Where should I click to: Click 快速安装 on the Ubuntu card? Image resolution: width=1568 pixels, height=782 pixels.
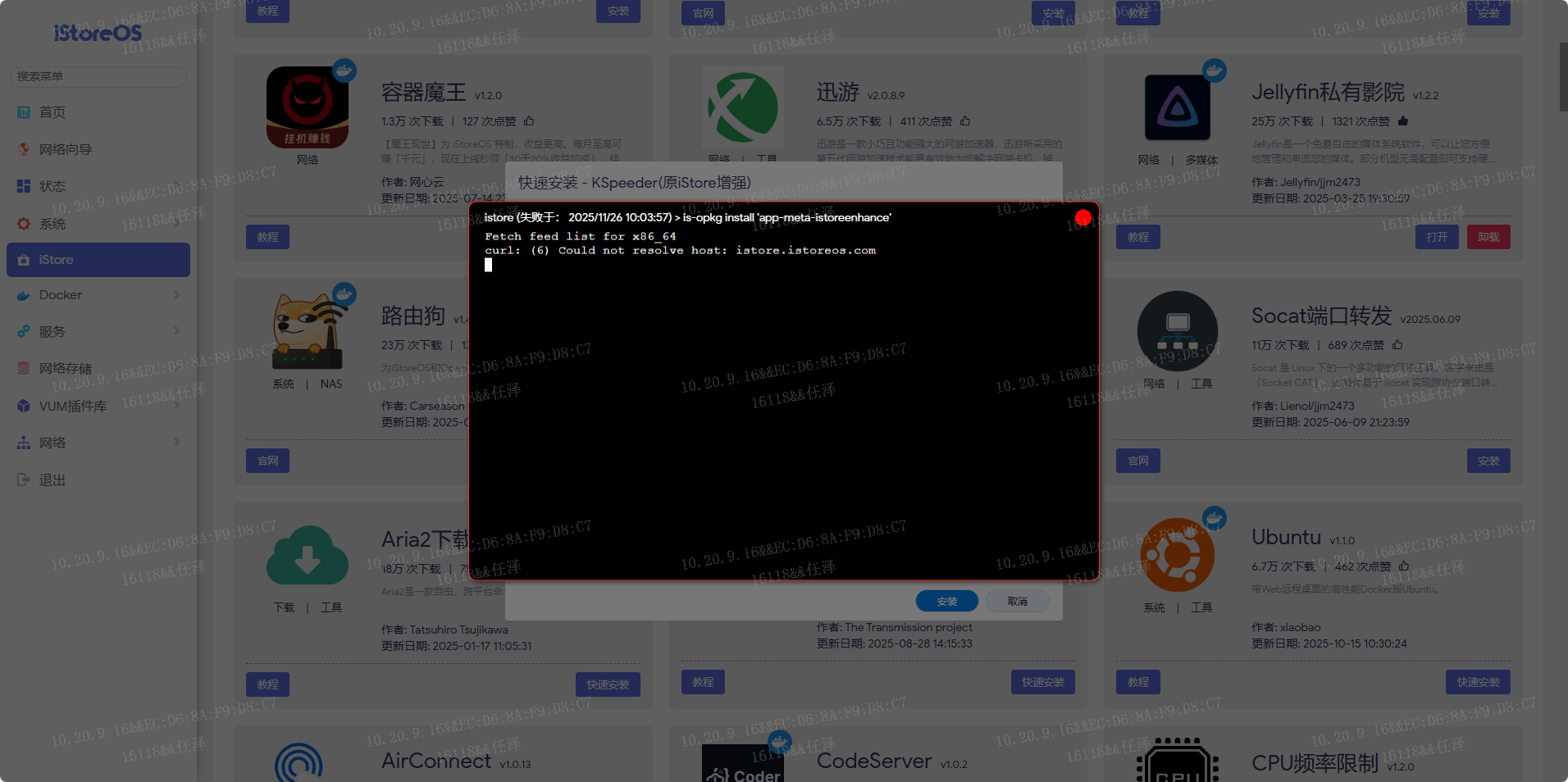click(x=1478, y=682)
